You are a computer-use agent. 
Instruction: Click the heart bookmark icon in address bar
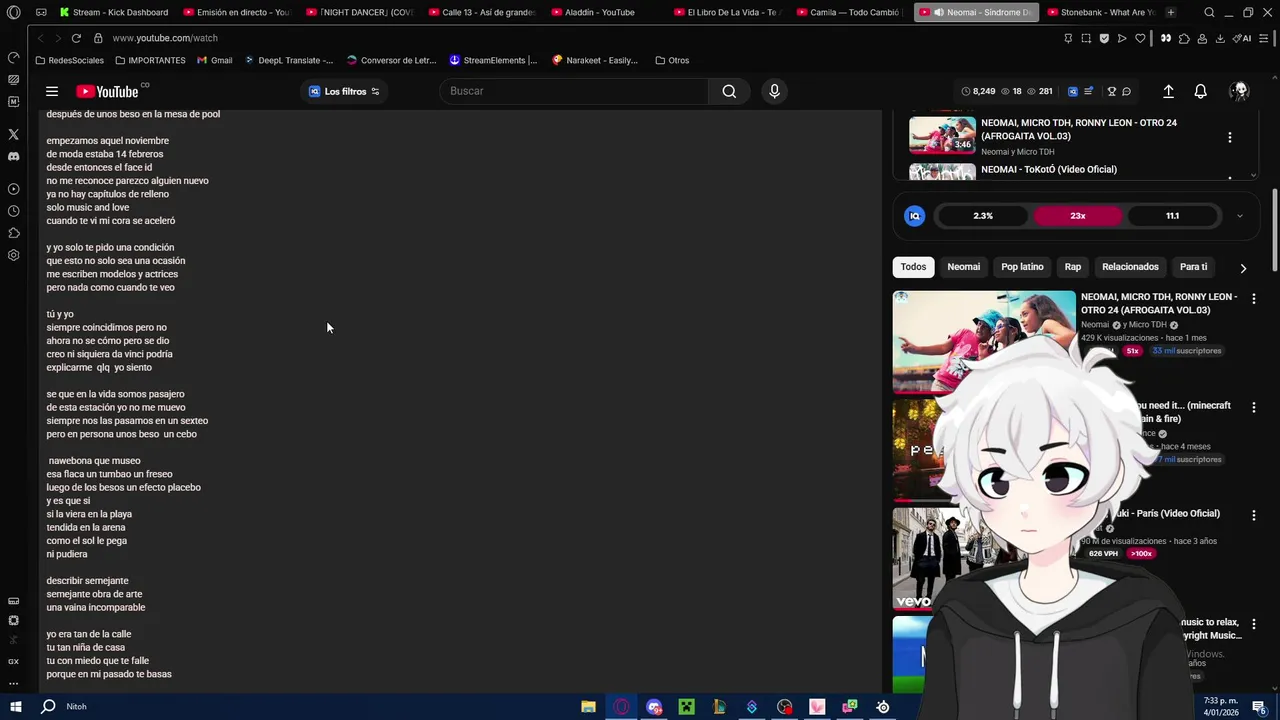tap(1140, 38)
